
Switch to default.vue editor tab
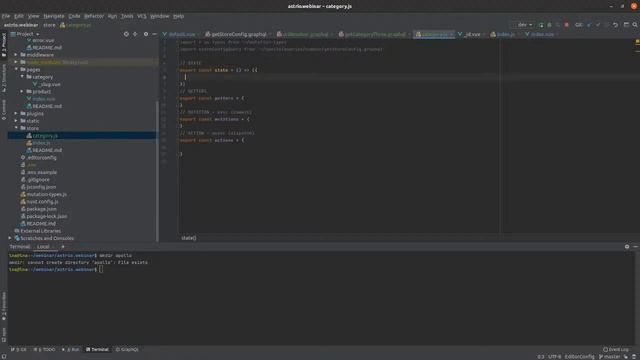[179, 34]
